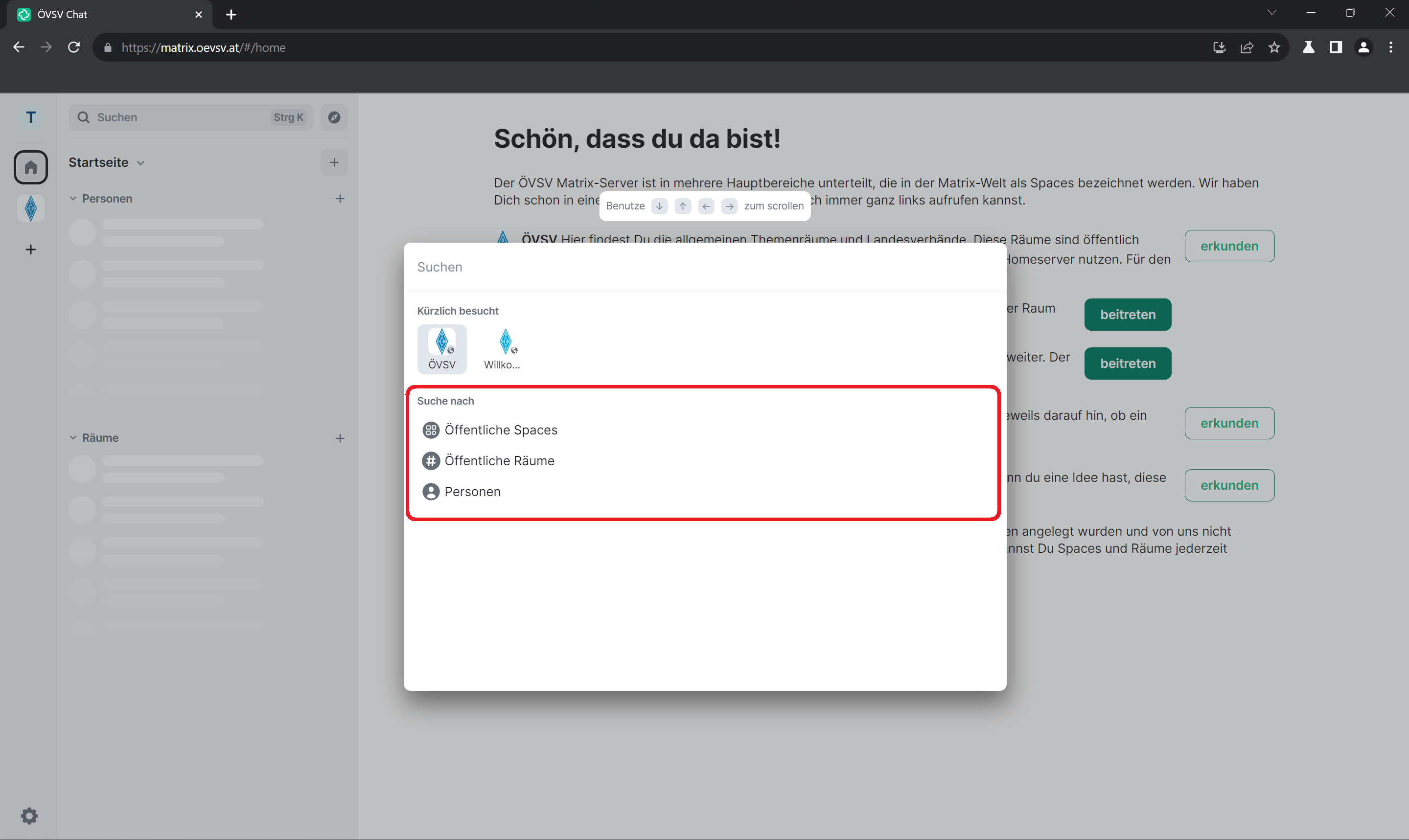Click the user avatar T in sidebar
Image resolution: width=1409 pixels, height=840 pixels.
click(x=30, y=116)
